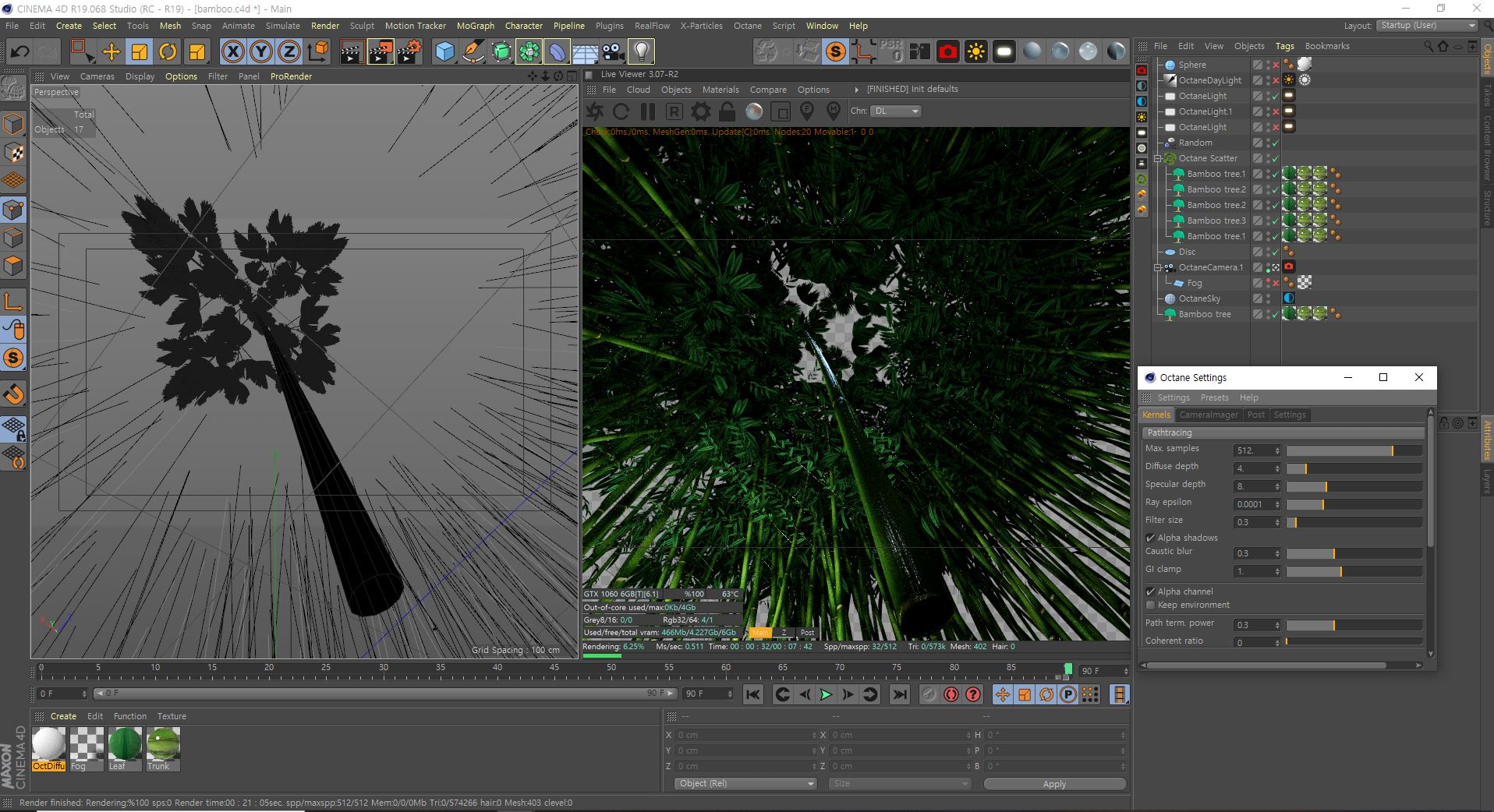Collapse the OctaneCamera.1 tree node
Viewport: 1494px width, 812px height.
pos(1159,267)
